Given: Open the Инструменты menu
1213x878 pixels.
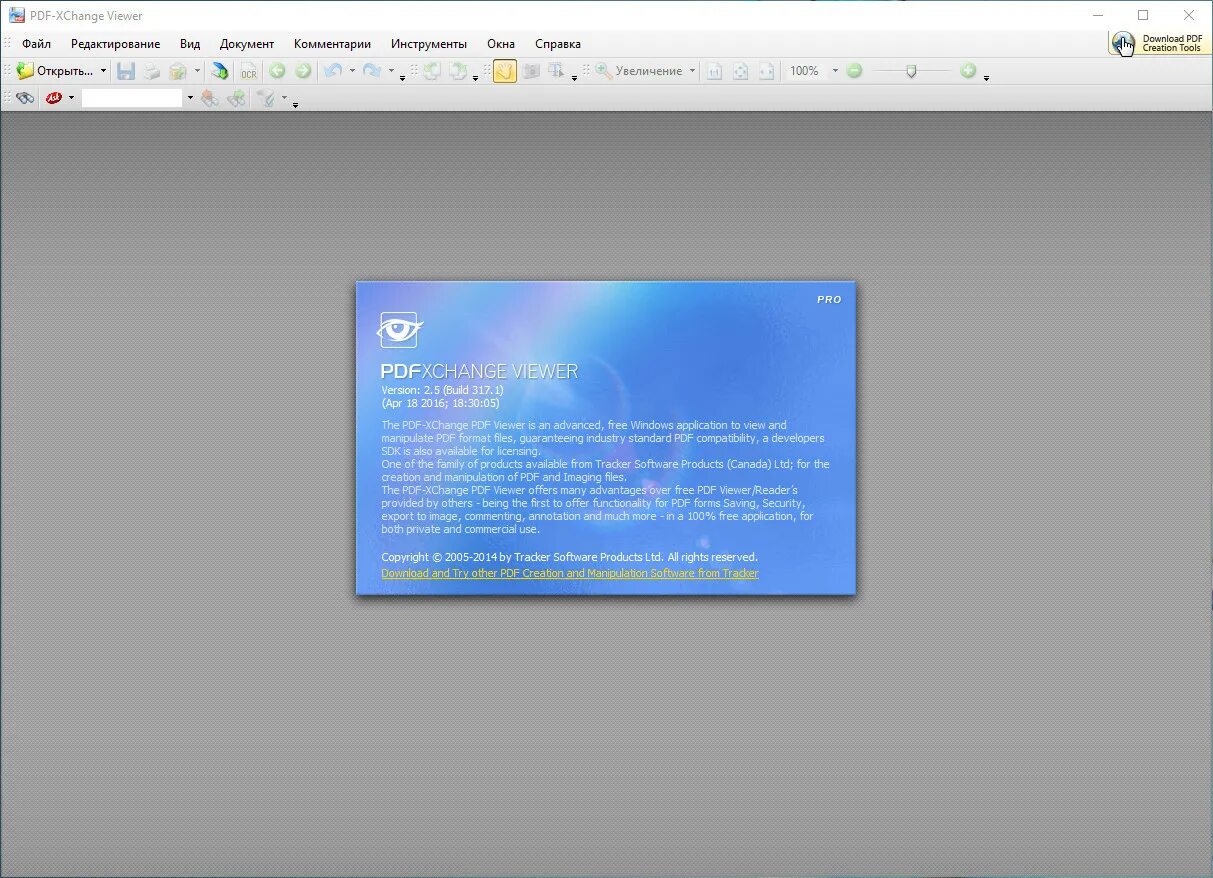Looking at the screenshot, I should coord(429,44).
